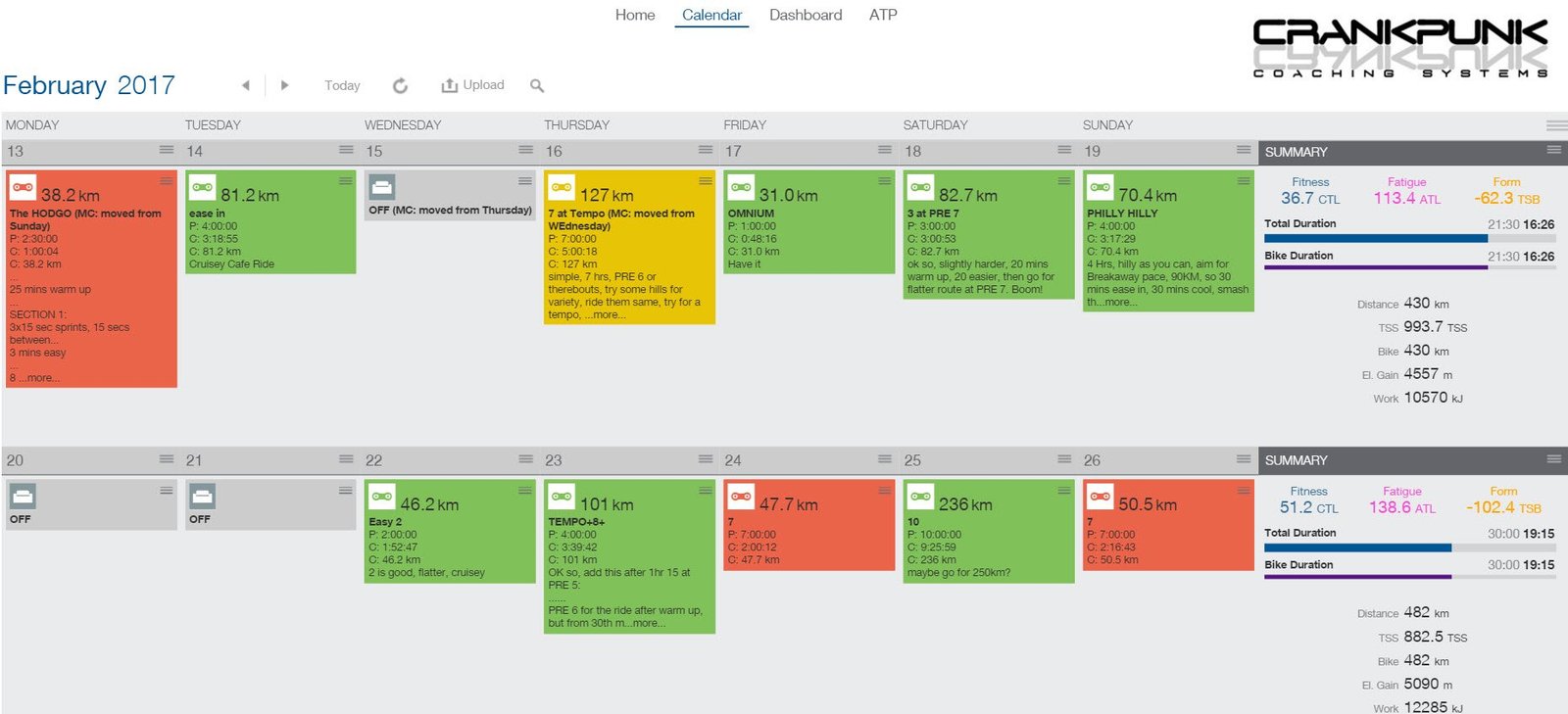This screenshot has height=714, width=1568.
Task: Expand '...more' on Thursday 127 km workout
Action: point(605,315)
